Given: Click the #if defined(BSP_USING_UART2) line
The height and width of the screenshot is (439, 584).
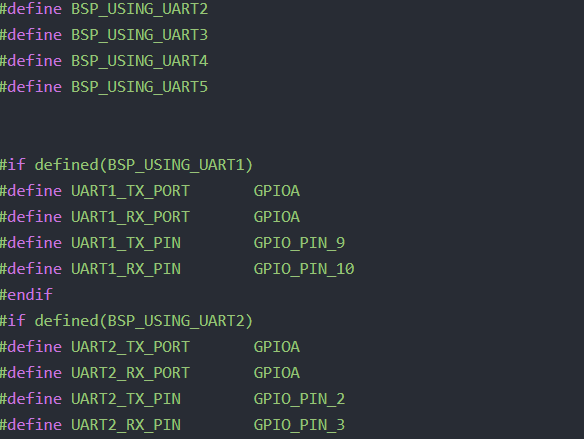Looking at the screenshot, I should [126, 321].
